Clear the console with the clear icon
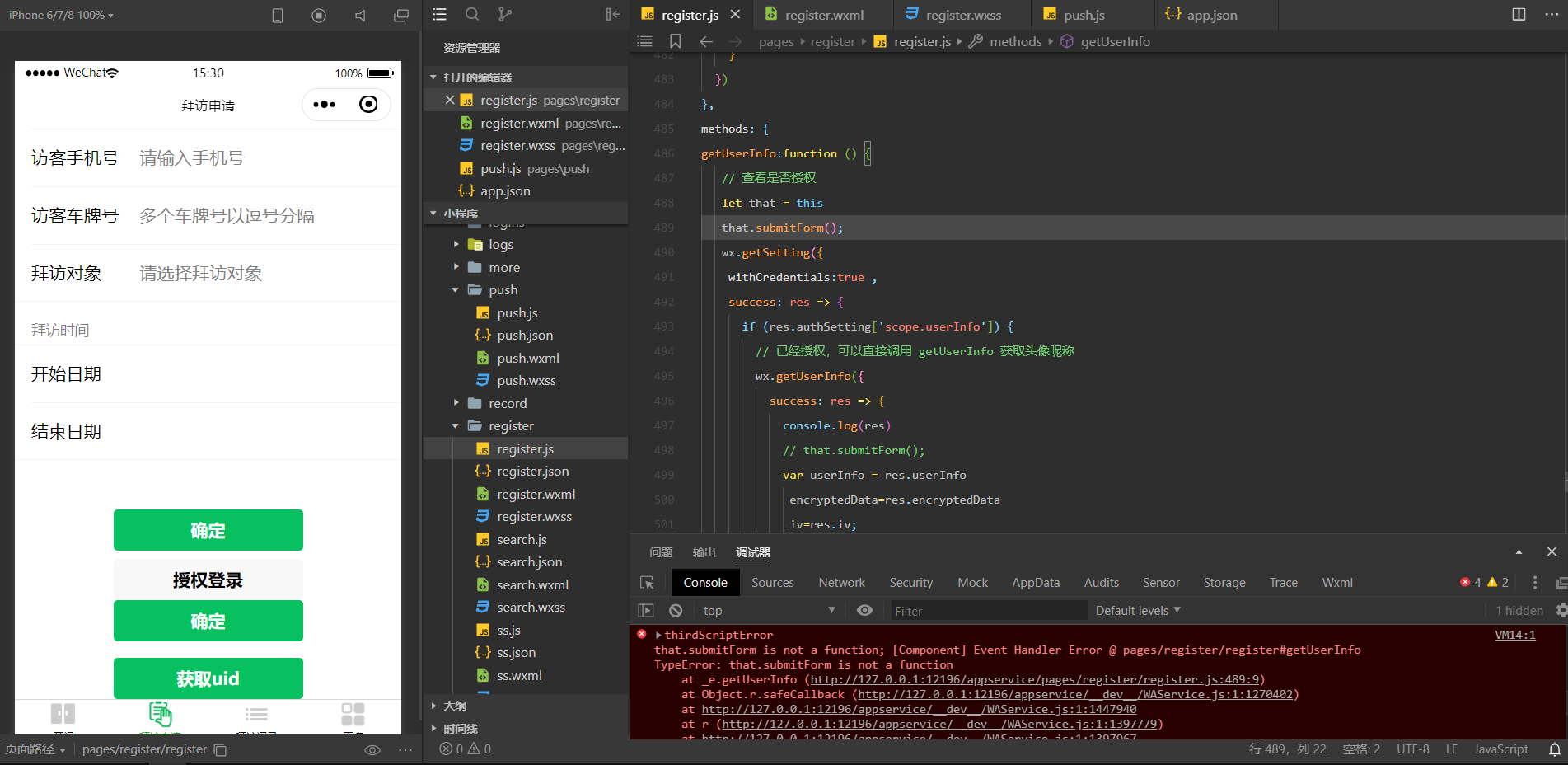Viewport: 1568px width, 765px height. click(x=676, y=611)
